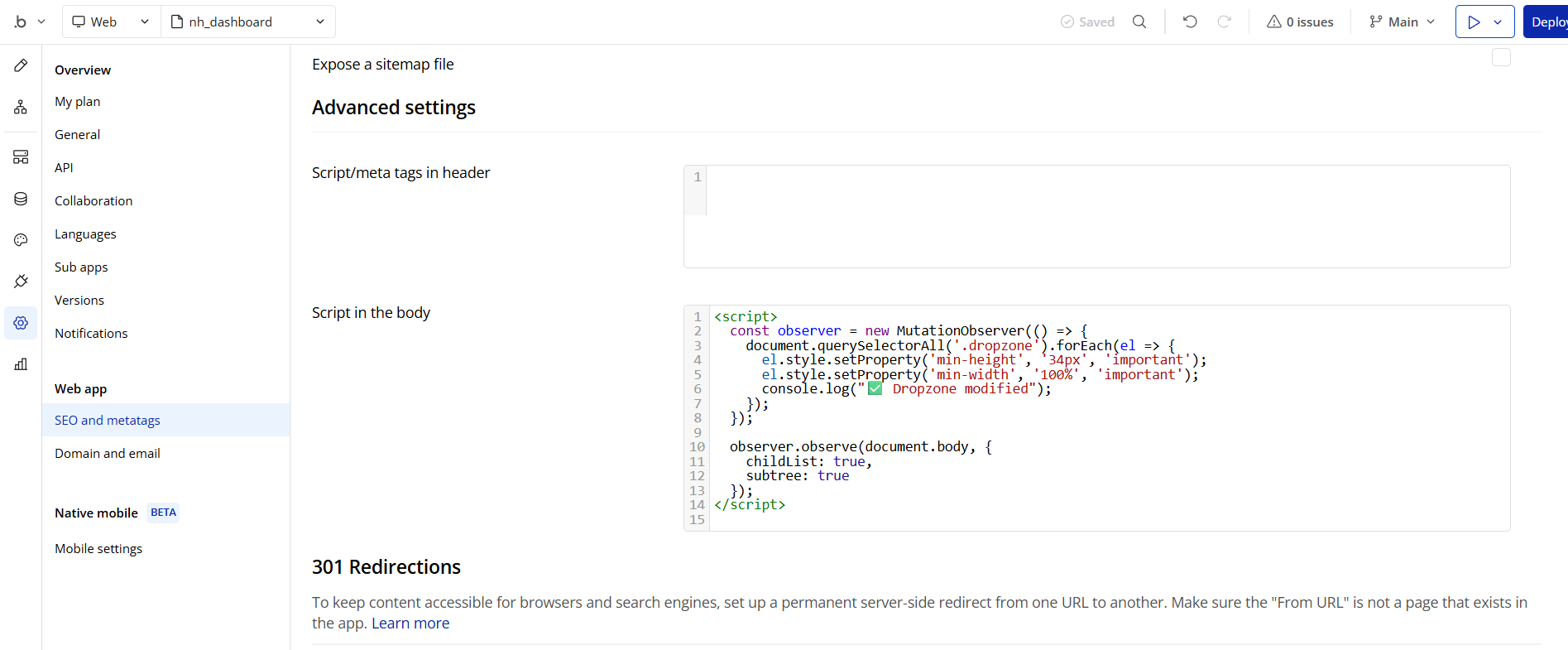
Task: Open the Settings gear icon
Action: click(x=21, y=323)
